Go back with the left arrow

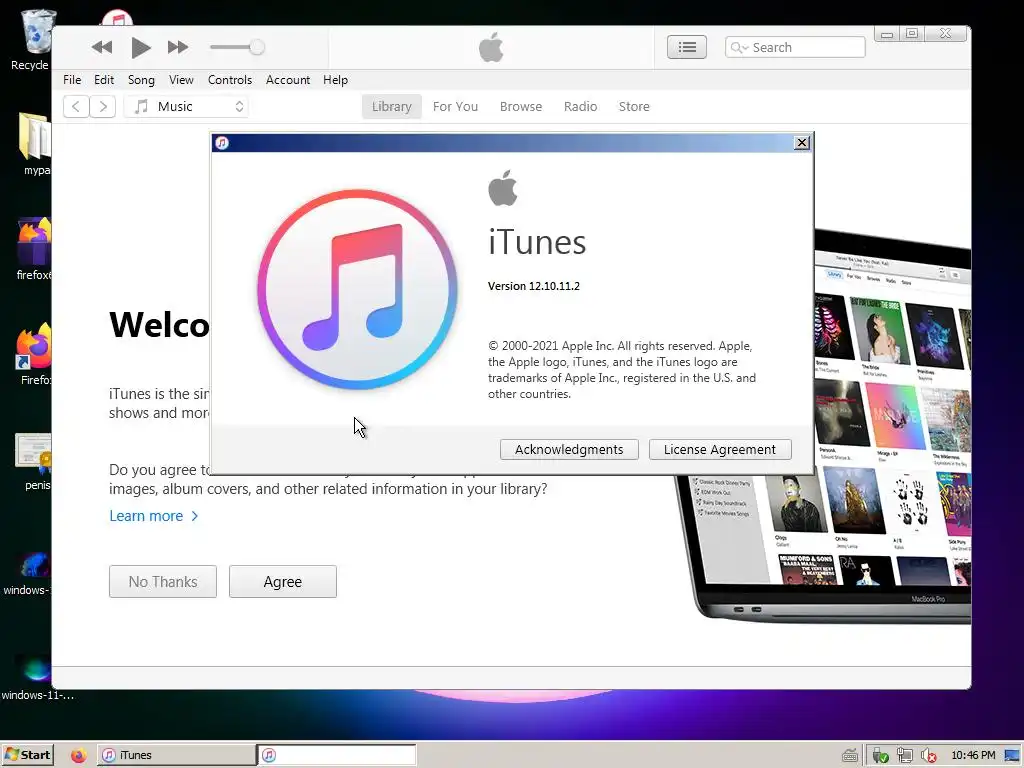pos(76,106)
